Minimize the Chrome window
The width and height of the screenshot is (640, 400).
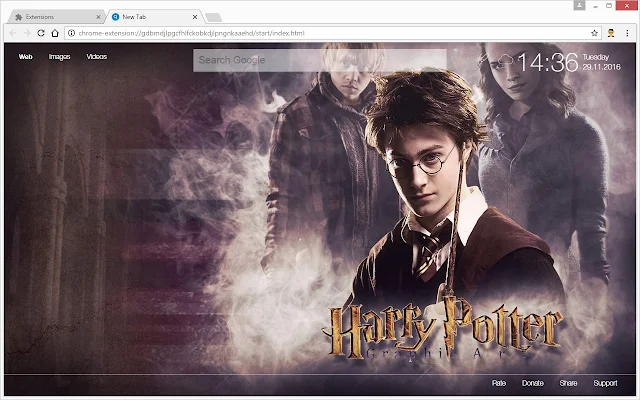point(596,6)
